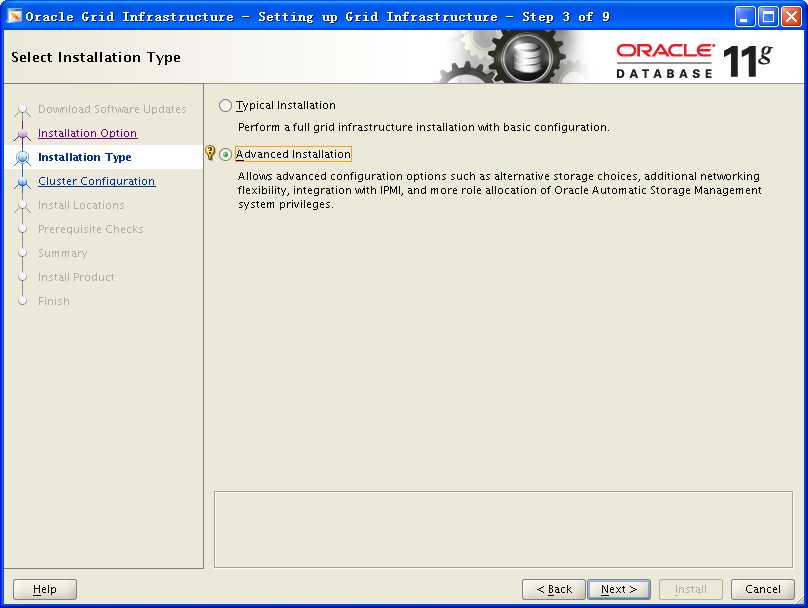
Task: Click the Install Locations step text
Action: (81, 205)
